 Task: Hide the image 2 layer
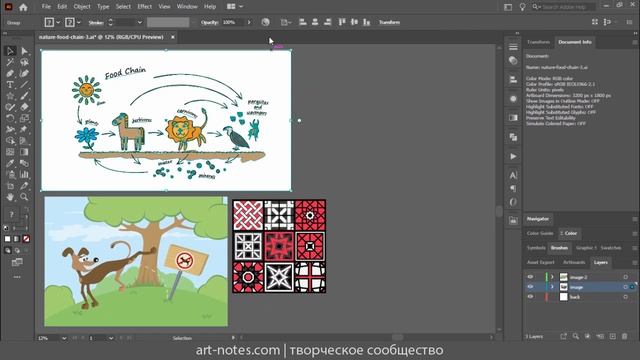pyautogui.click(x=530, y=277)
